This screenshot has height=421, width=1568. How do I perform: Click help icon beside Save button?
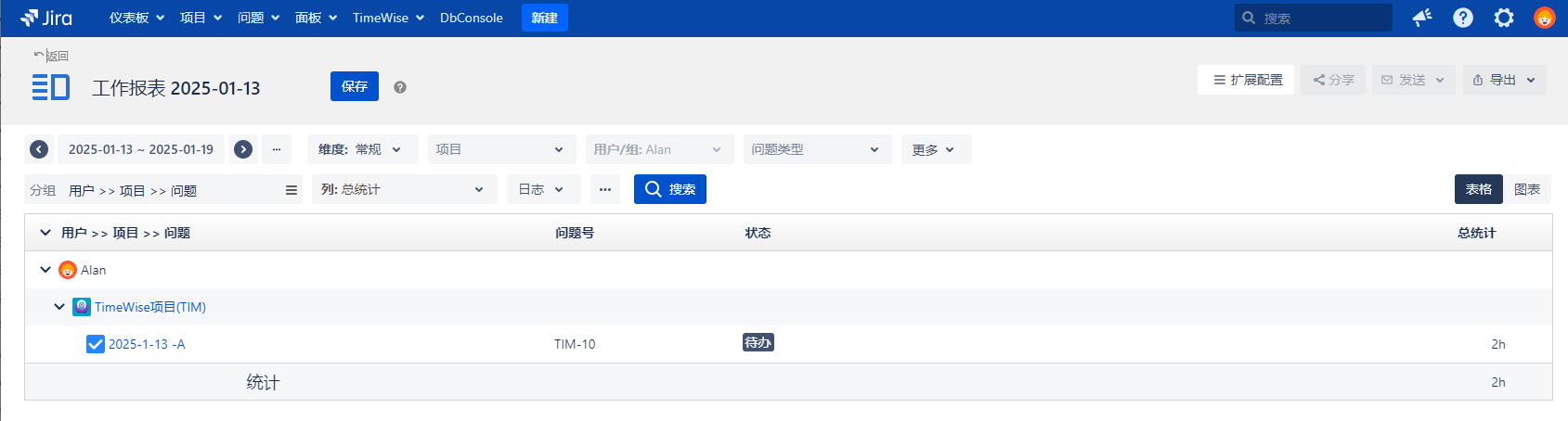(400, 87)
